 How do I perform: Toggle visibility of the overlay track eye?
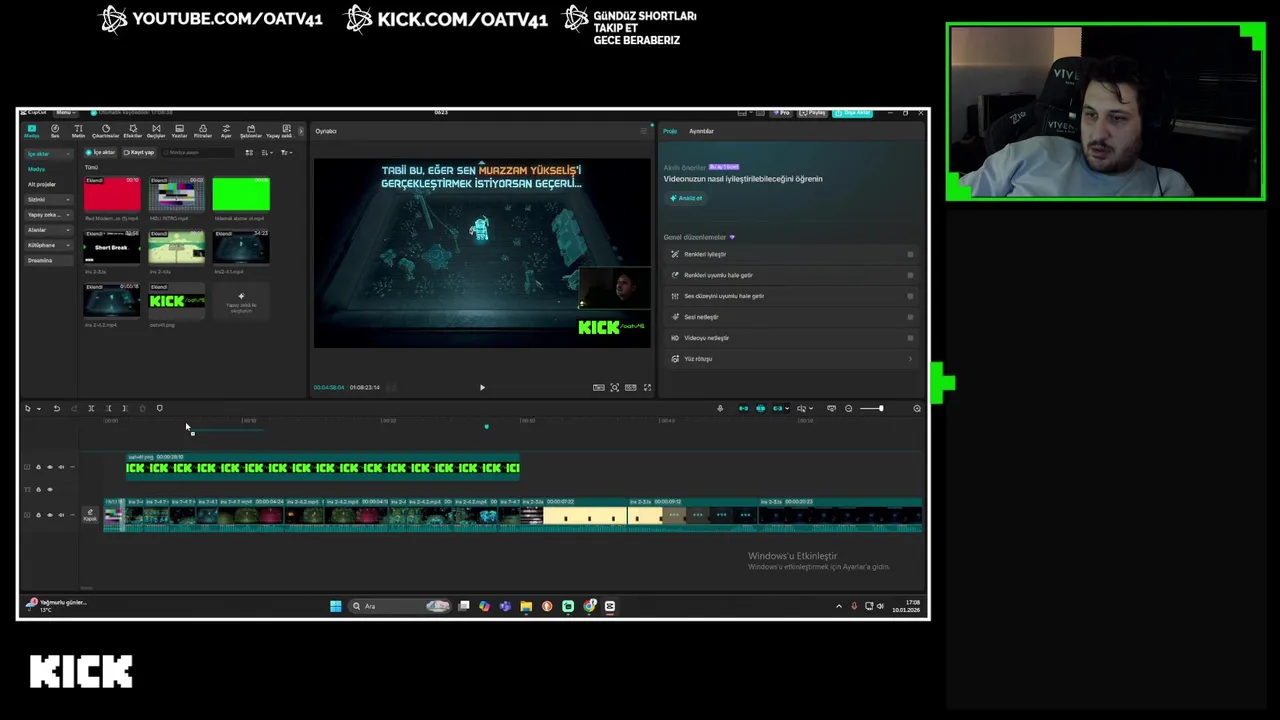point(50,467)
